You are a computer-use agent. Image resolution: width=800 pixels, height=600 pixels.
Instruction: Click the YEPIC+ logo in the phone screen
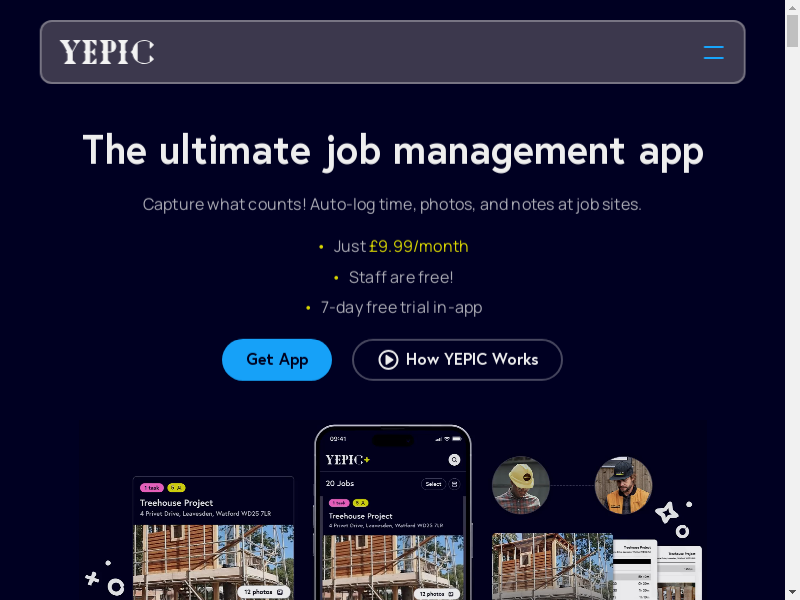coord(347,460)
